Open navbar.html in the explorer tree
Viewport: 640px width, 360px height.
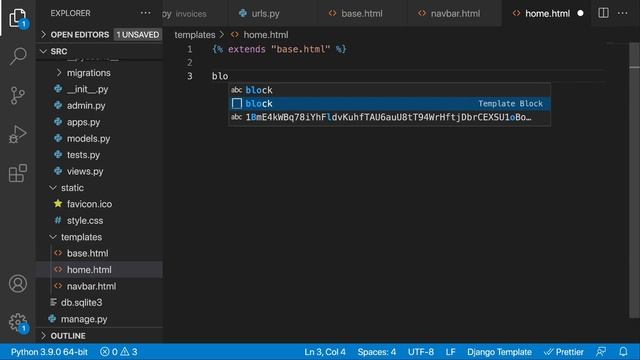91,286
